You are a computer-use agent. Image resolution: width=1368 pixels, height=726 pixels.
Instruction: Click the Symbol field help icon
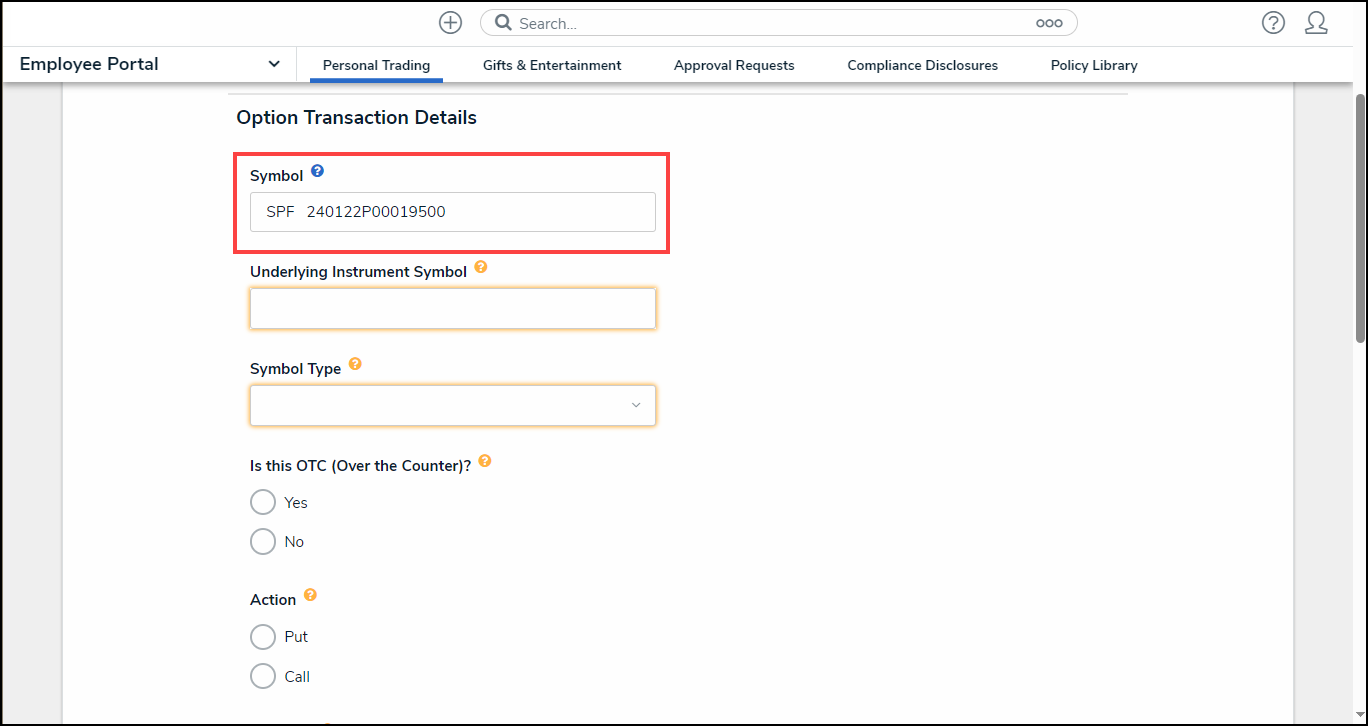point(317,172)
